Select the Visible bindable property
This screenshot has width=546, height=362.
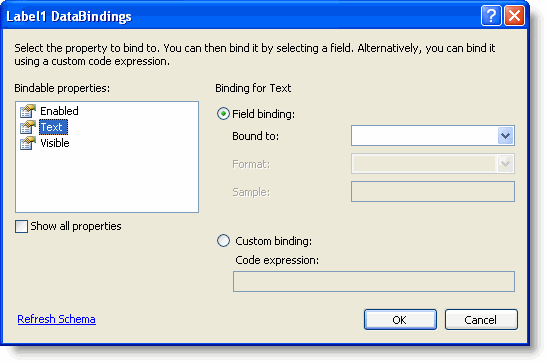55,143
